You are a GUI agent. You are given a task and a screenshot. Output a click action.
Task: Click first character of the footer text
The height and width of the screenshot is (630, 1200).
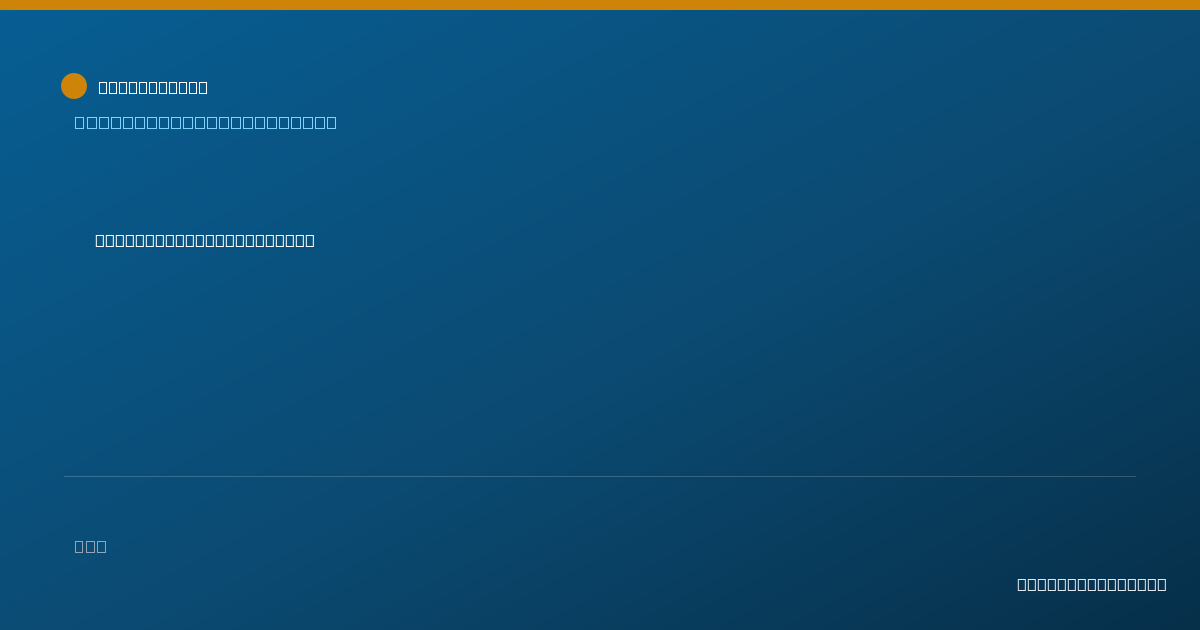coord(1022,584)
